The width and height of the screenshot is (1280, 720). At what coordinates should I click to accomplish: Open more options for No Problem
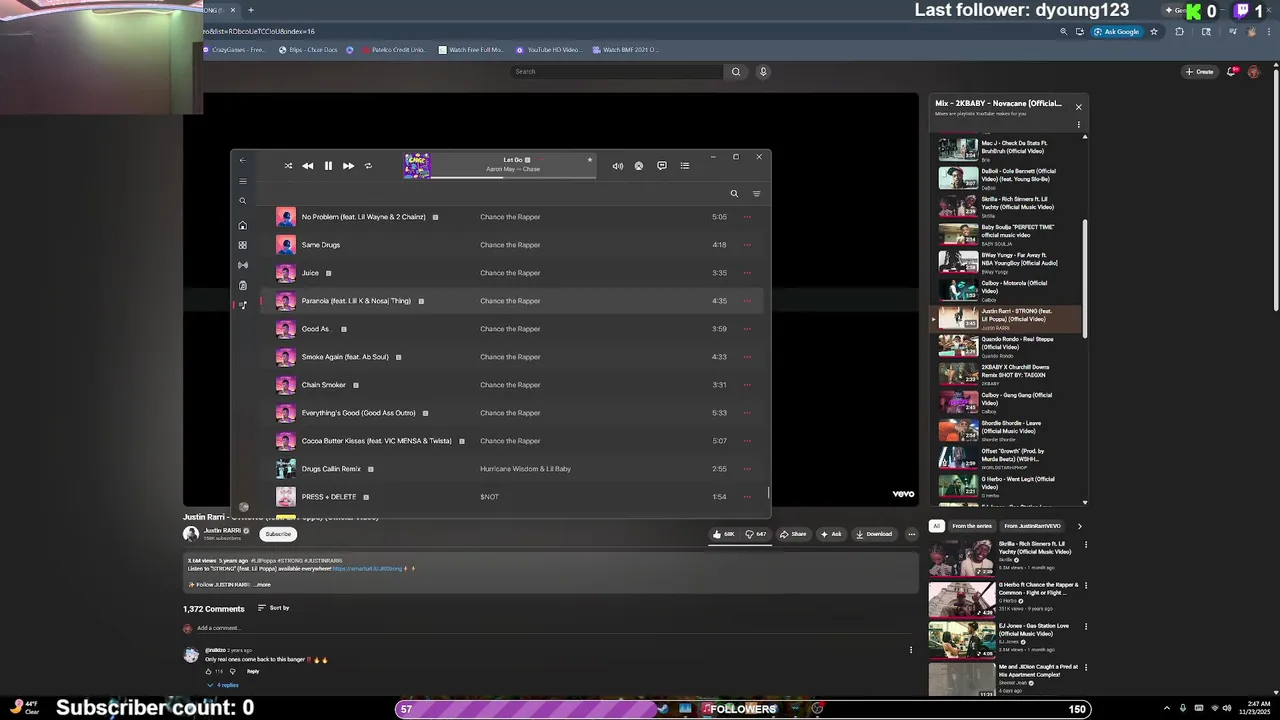[x=747, y=217]
